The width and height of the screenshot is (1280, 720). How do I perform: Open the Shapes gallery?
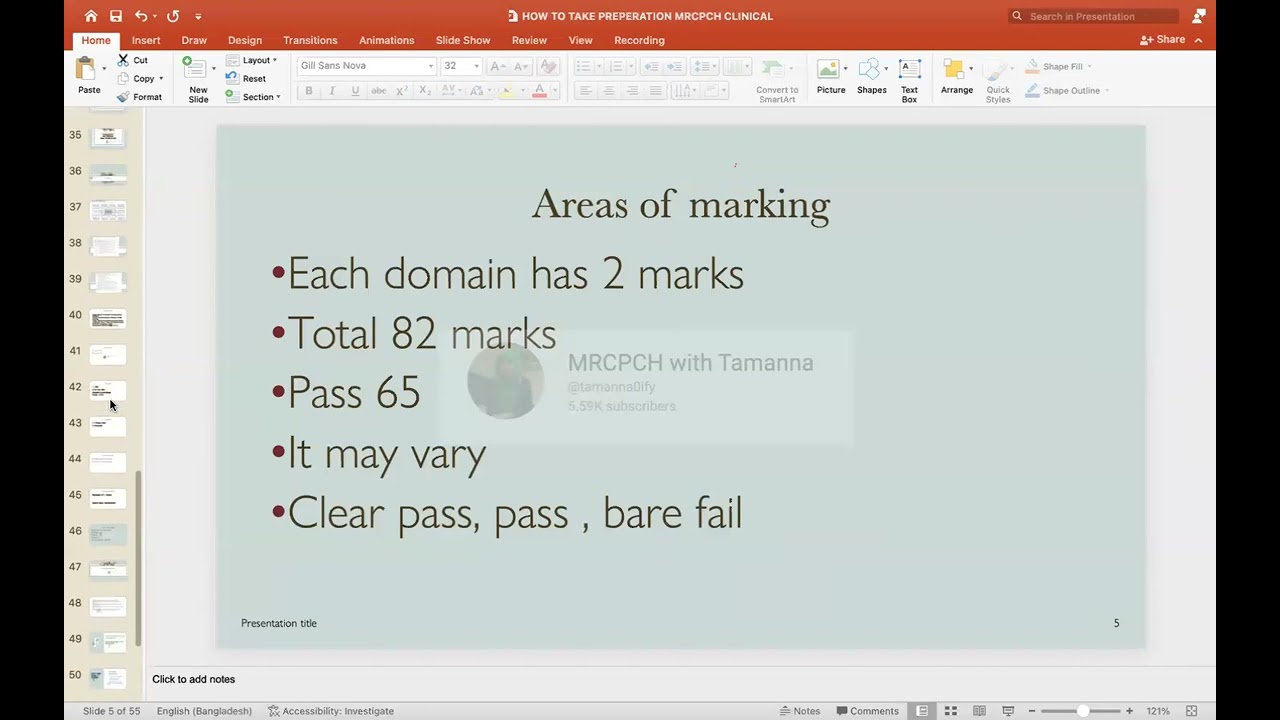pyautogui.click(x=871, y=78)
